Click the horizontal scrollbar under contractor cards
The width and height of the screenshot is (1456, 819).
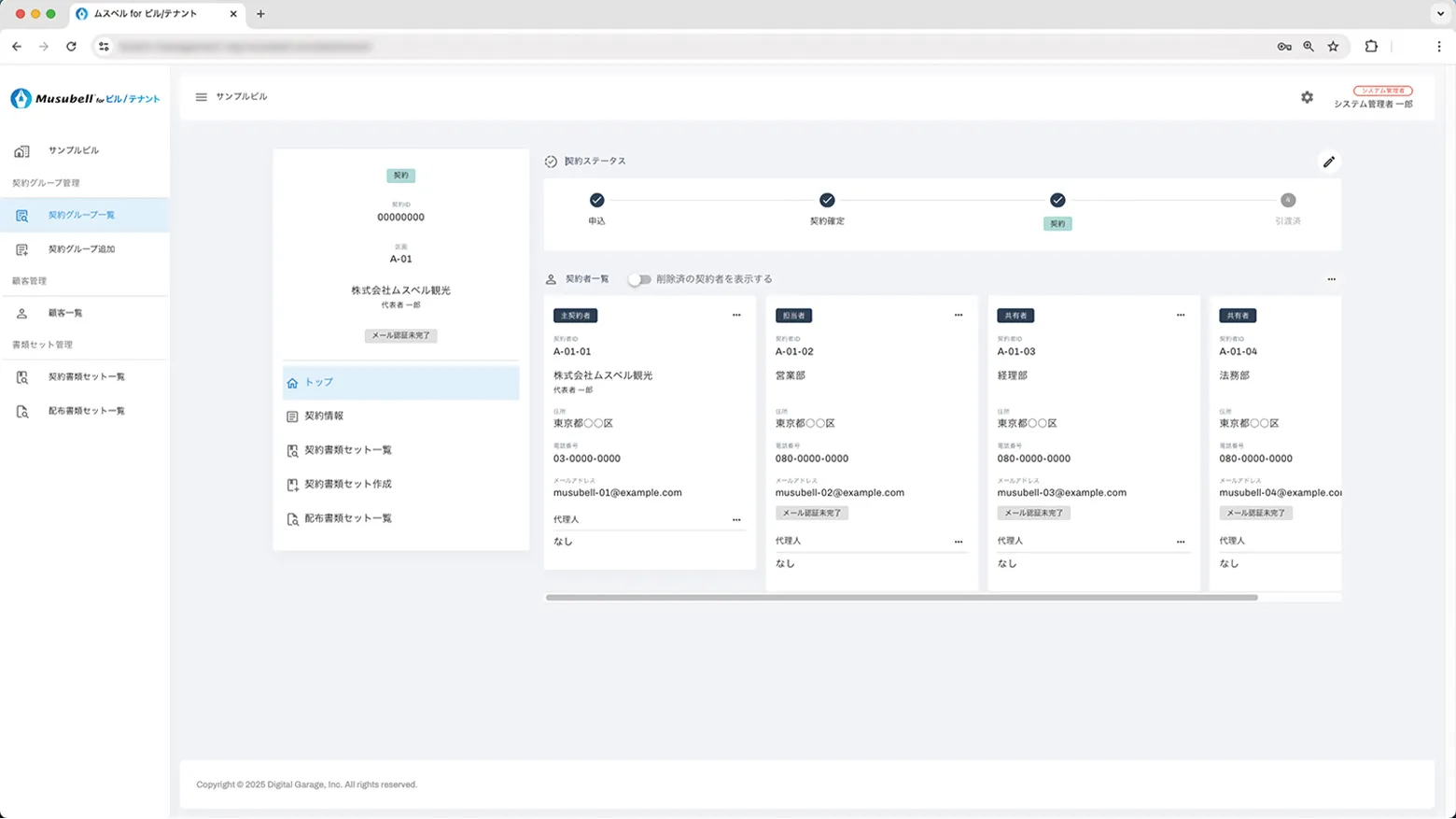pos(901,598)
